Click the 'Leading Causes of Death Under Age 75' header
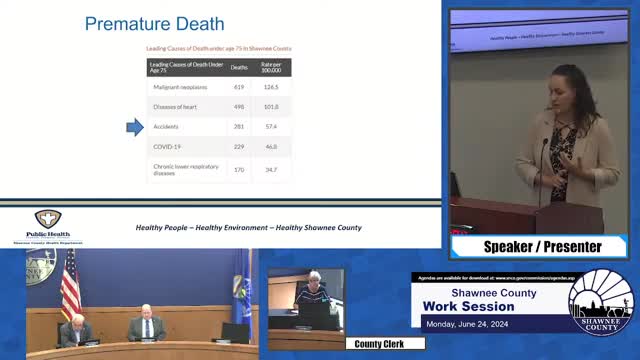The image size is (640, 360). [186, 67]
